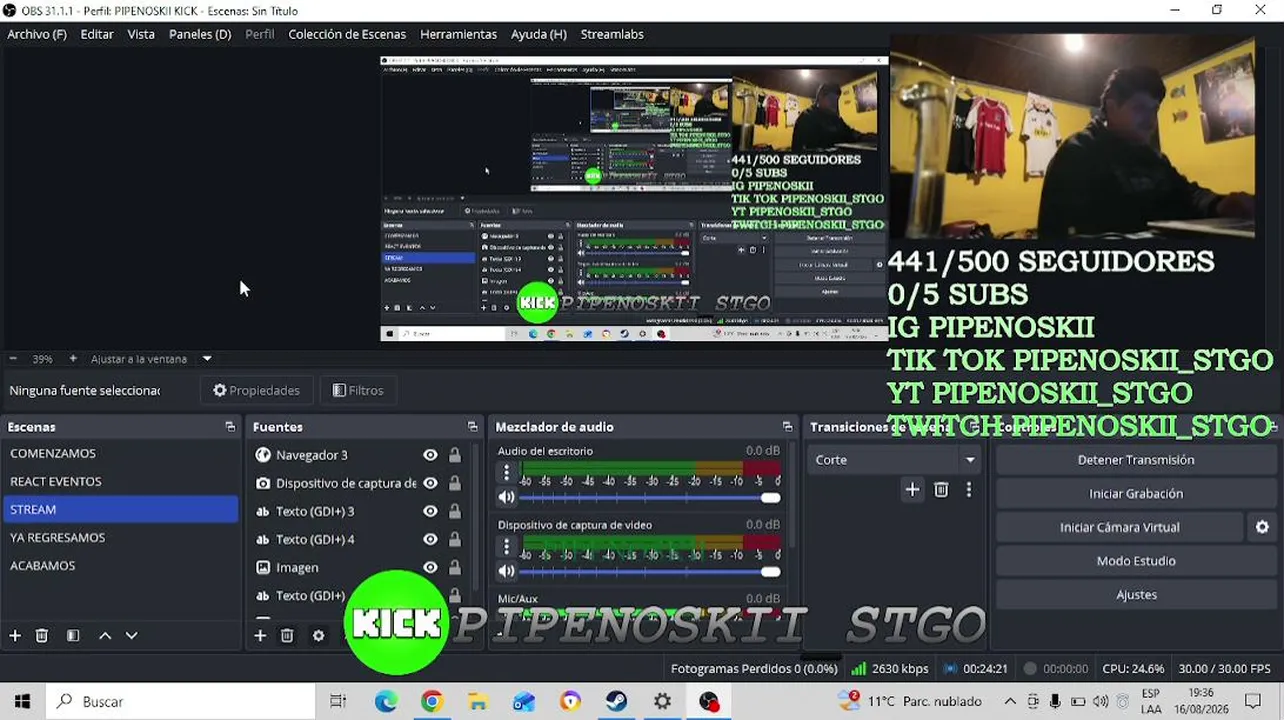1284x720 pixels.
Task: Hide the Navegador 3 source
Action: 430,455
